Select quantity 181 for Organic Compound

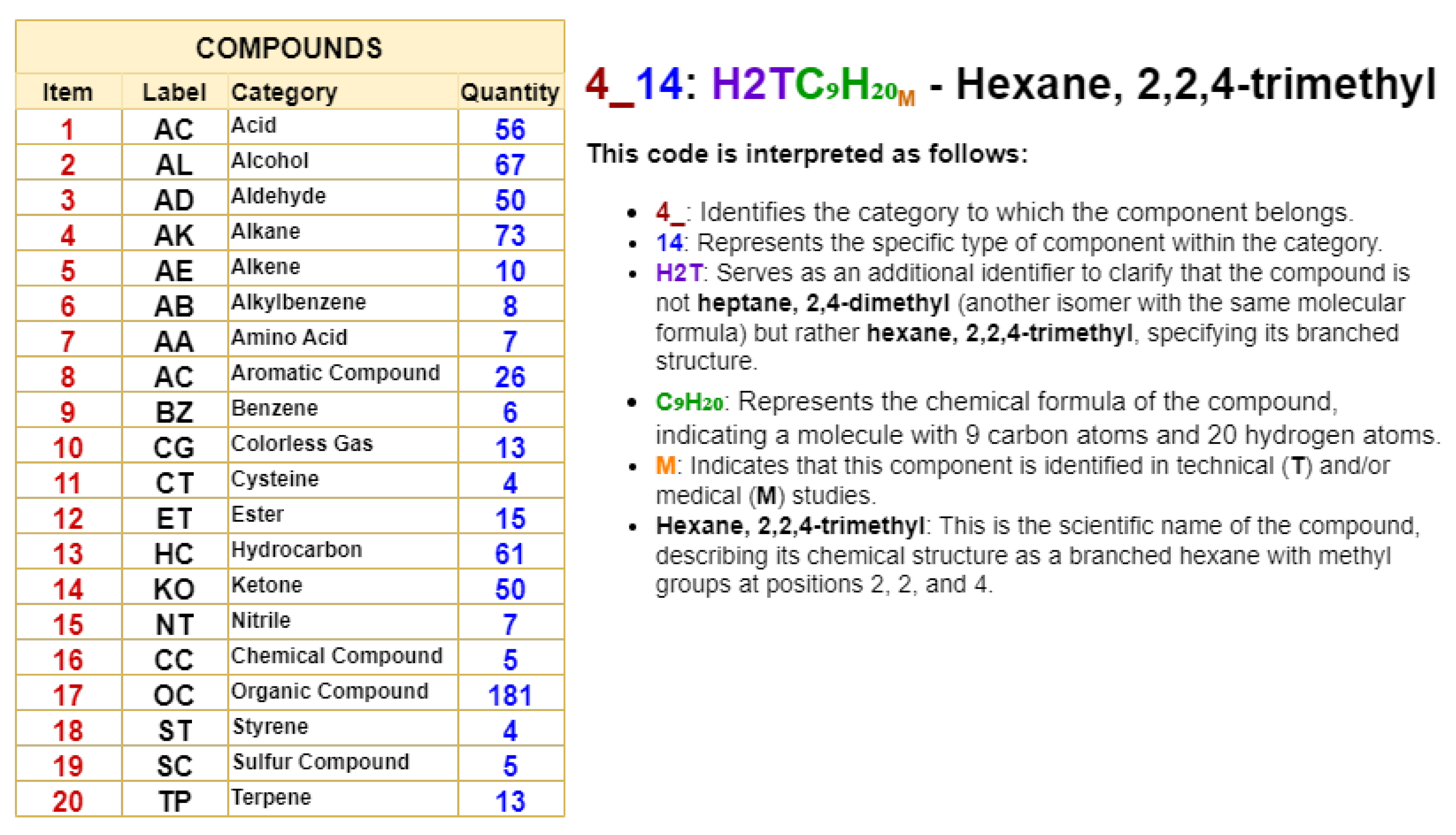(509, 695)
